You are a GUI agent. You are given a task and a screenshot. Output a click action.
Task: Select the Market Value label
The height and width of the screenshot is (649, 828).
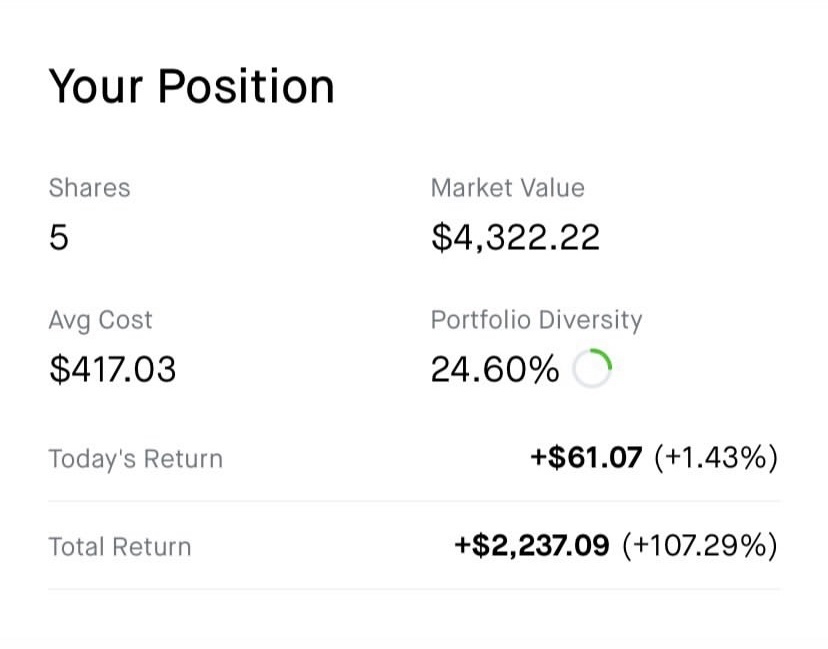507,188
